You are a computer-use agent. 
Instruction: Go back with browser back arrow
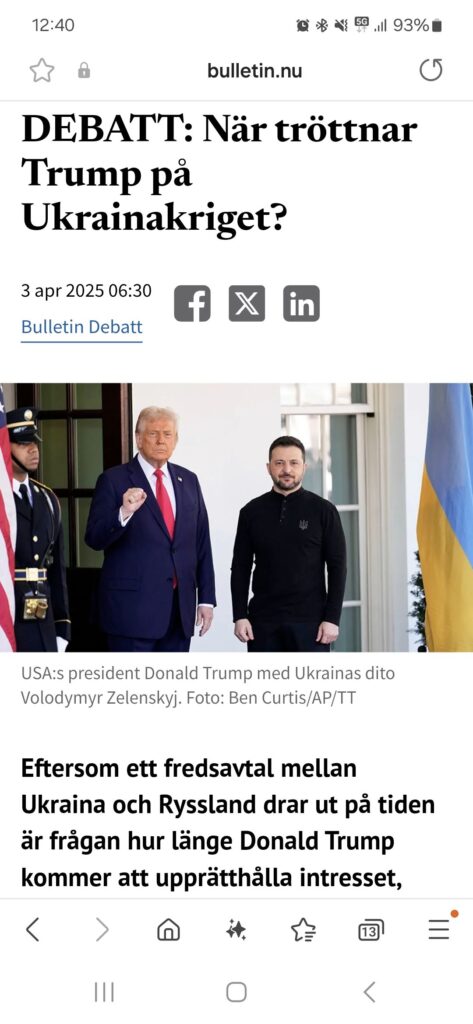tap(33, 929)
